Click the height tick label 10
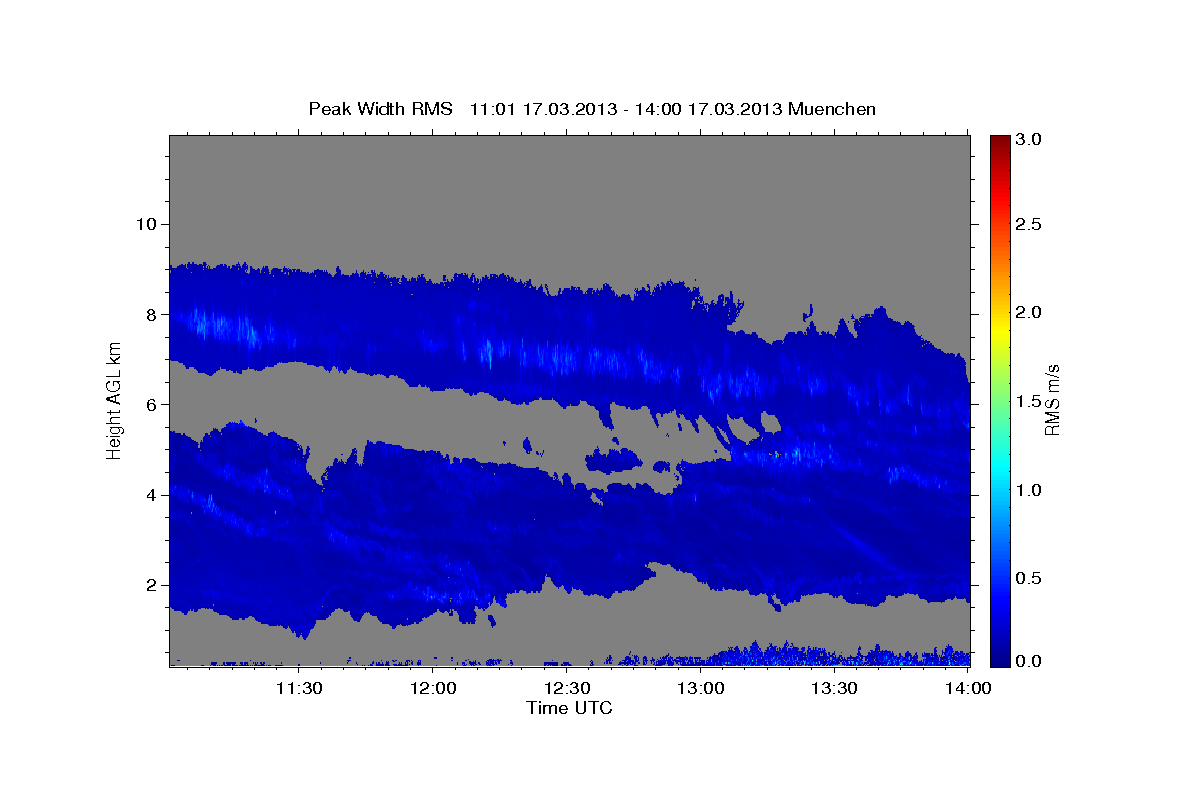This screenshot has height=800, width=1200. (x=145, y=223)
